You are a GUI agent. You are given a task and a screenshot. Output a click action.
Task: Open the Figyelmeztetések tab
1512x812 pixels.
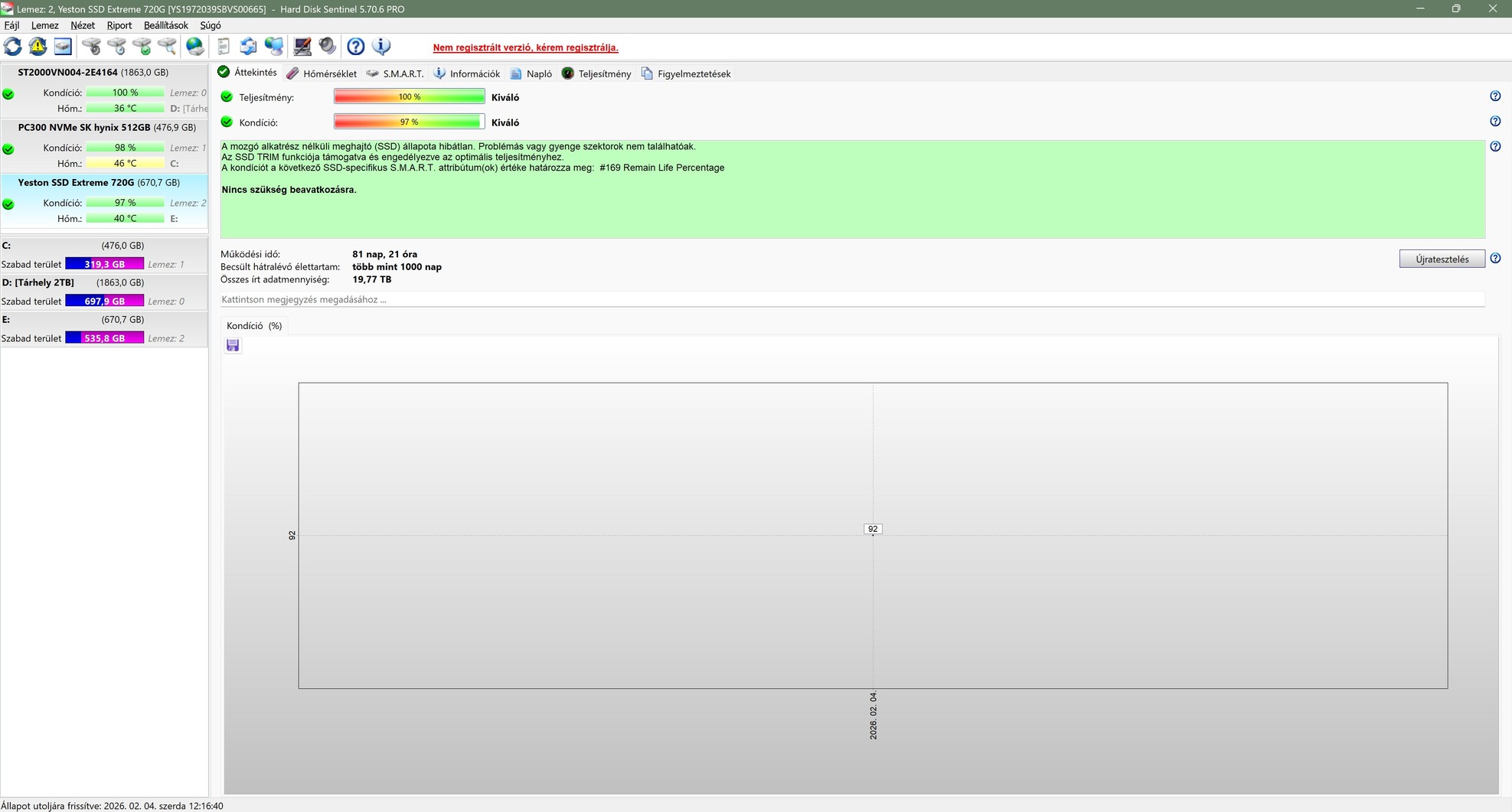pos(686,73)
